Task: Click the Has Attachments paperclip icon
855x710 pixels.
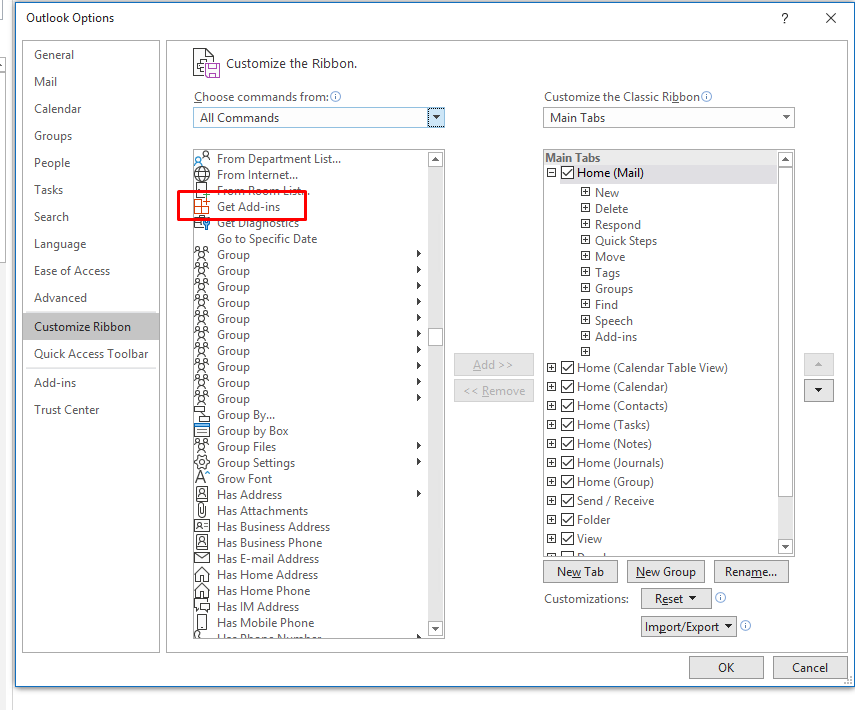Action: click(202, 510)
